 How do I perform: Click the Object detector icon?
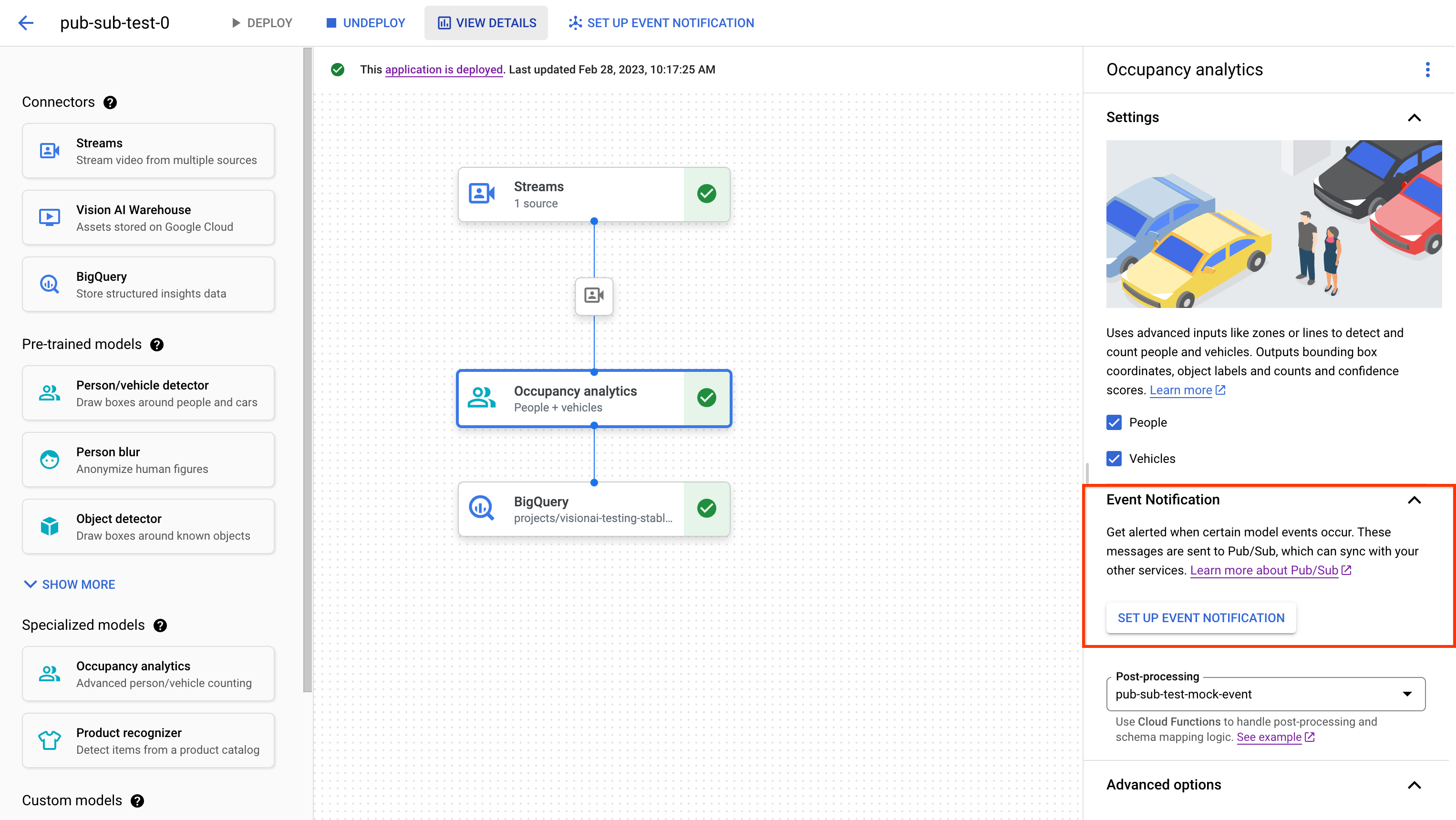point(50,526)
